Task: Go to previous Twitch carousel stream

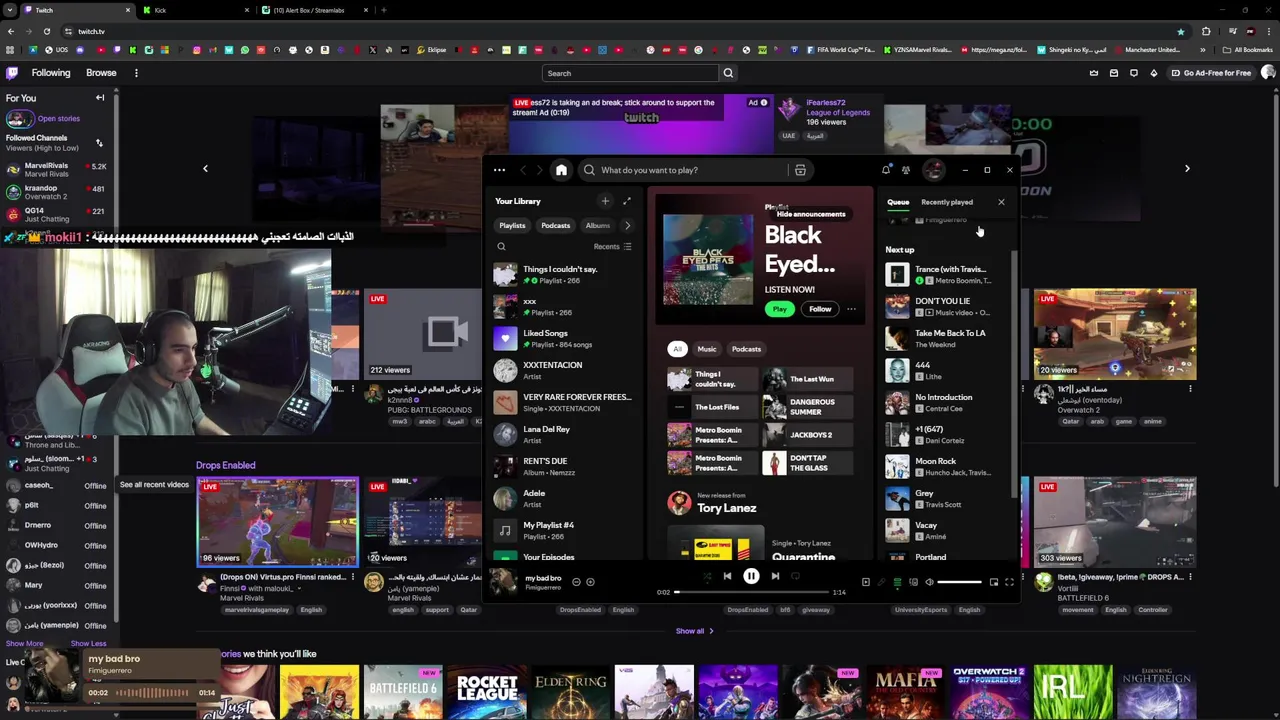Action: [205, 169]
